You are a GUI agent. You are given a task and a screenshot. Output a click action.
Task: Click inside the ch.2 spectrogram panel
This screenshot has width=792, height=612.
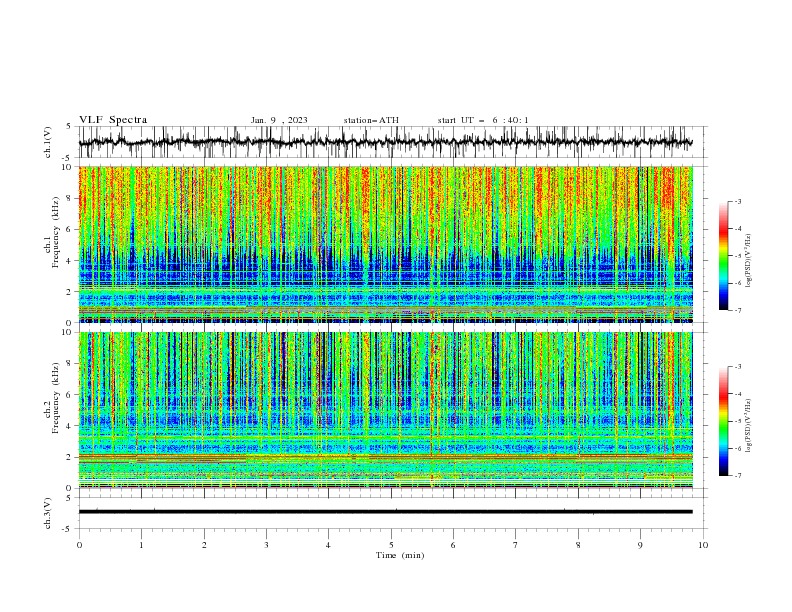point(386,410)
